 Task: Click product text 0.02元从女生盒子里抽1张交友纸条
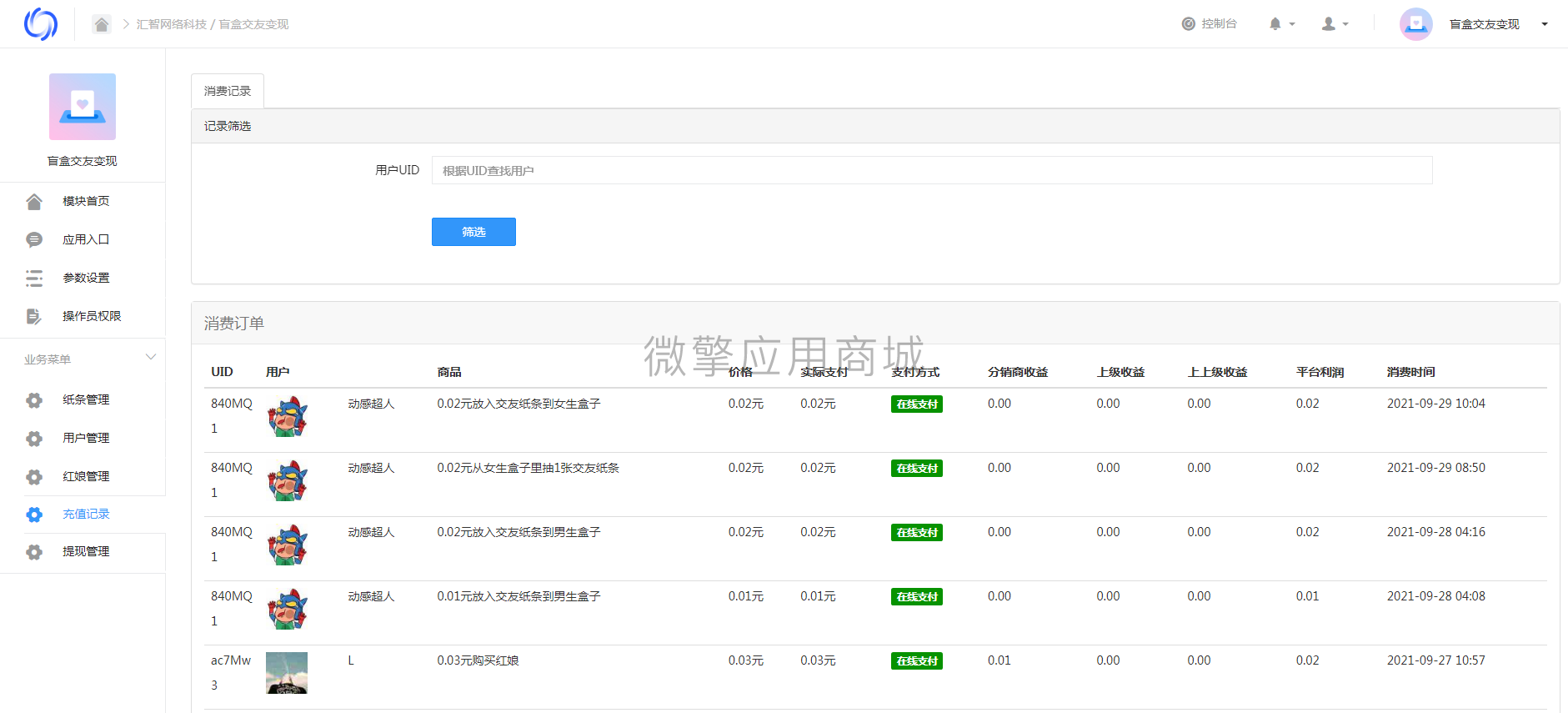click(x=528, y=468)
